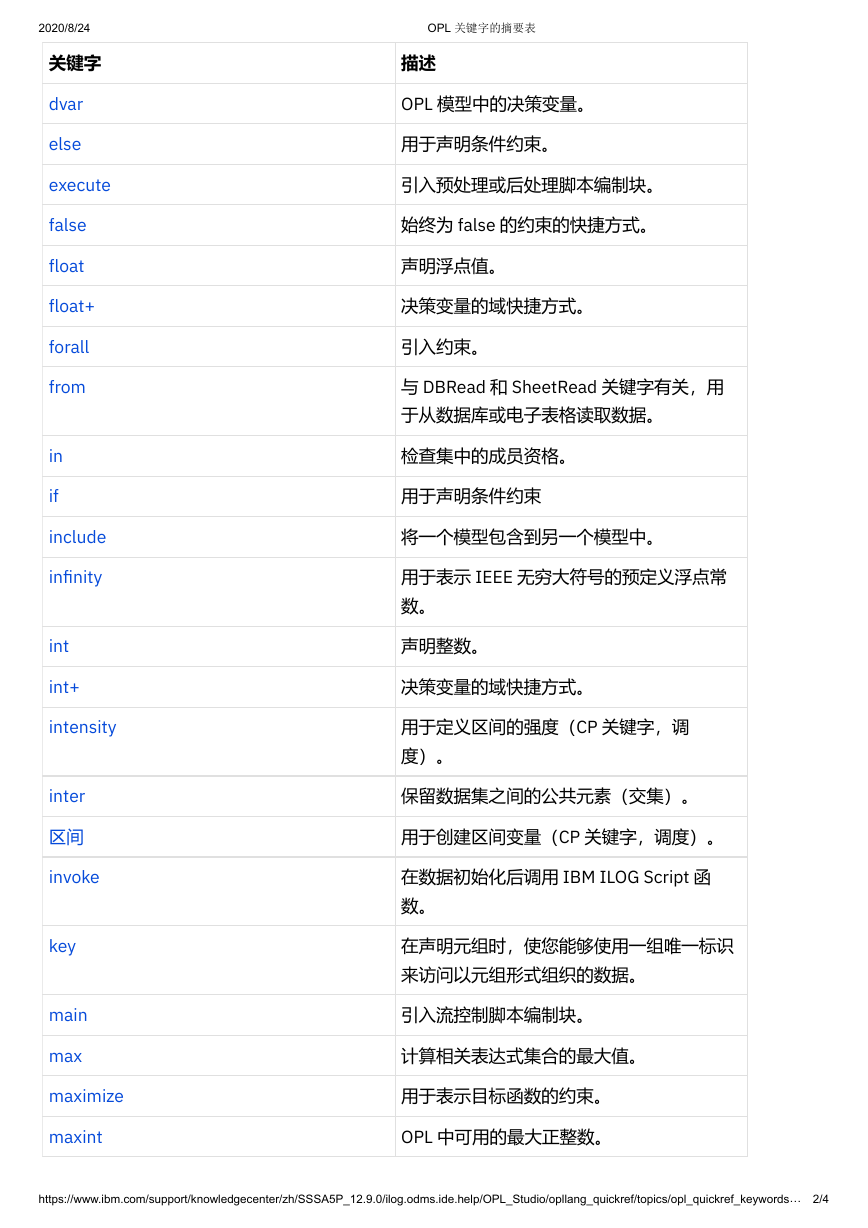
Task: Select the text '将一个模型包含到另一个模型中。'
Action: coord(532,537)
